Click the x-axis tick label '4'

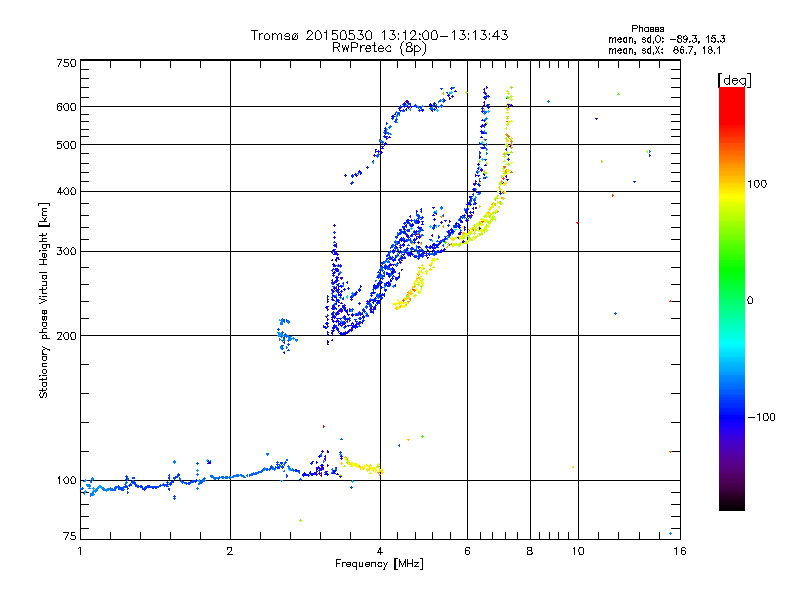380,551
